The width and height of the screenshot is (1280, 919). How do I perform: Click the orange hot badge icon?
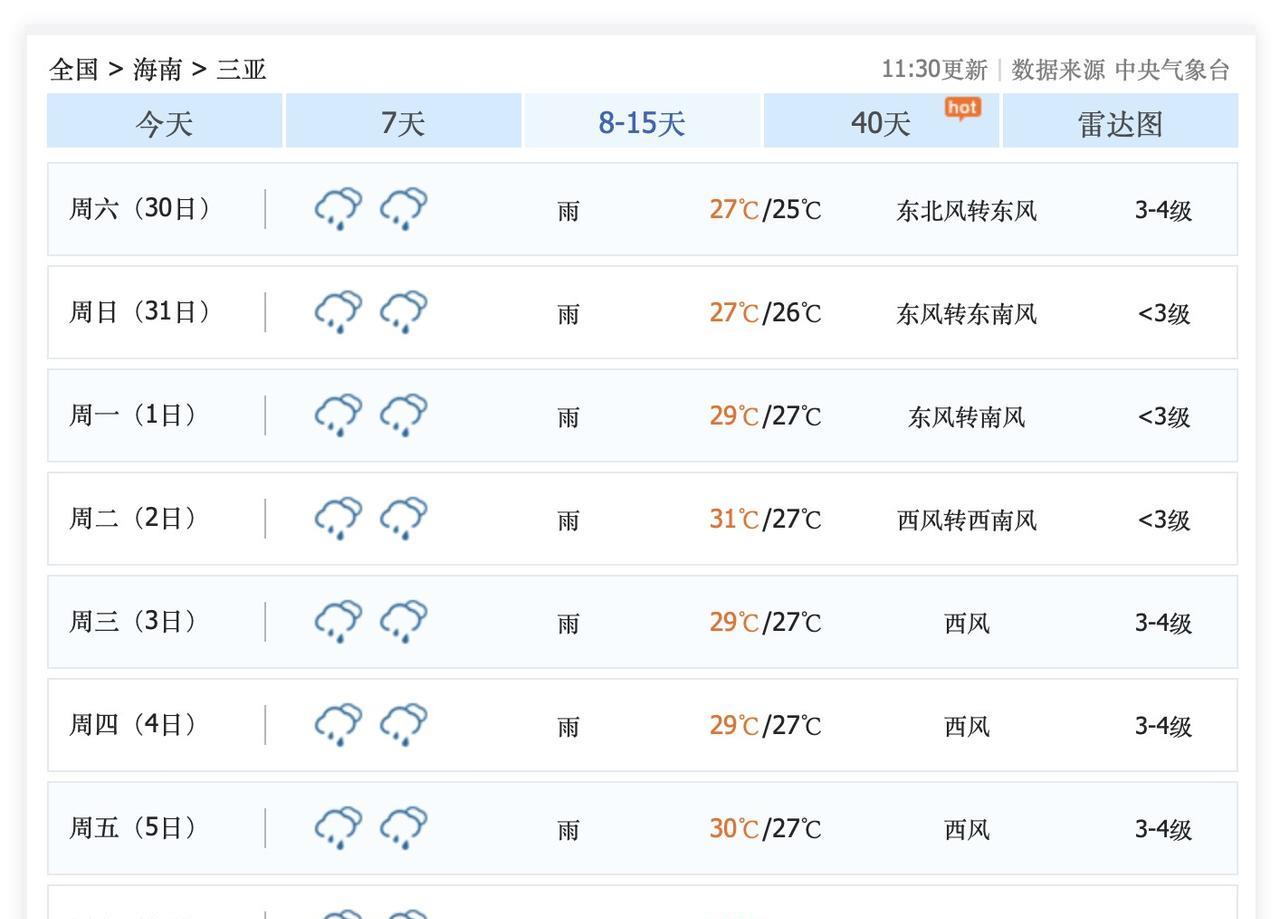(962, 108)
